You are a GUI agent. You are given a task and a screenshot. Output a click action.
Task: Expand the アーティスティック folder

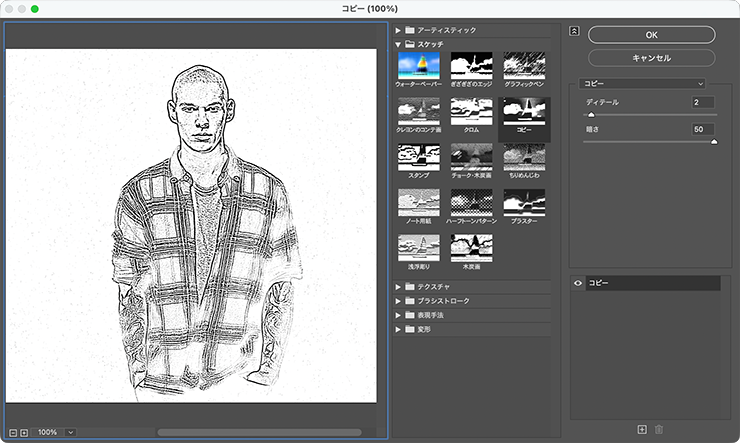pyautogui.click(x=398, y=31)
